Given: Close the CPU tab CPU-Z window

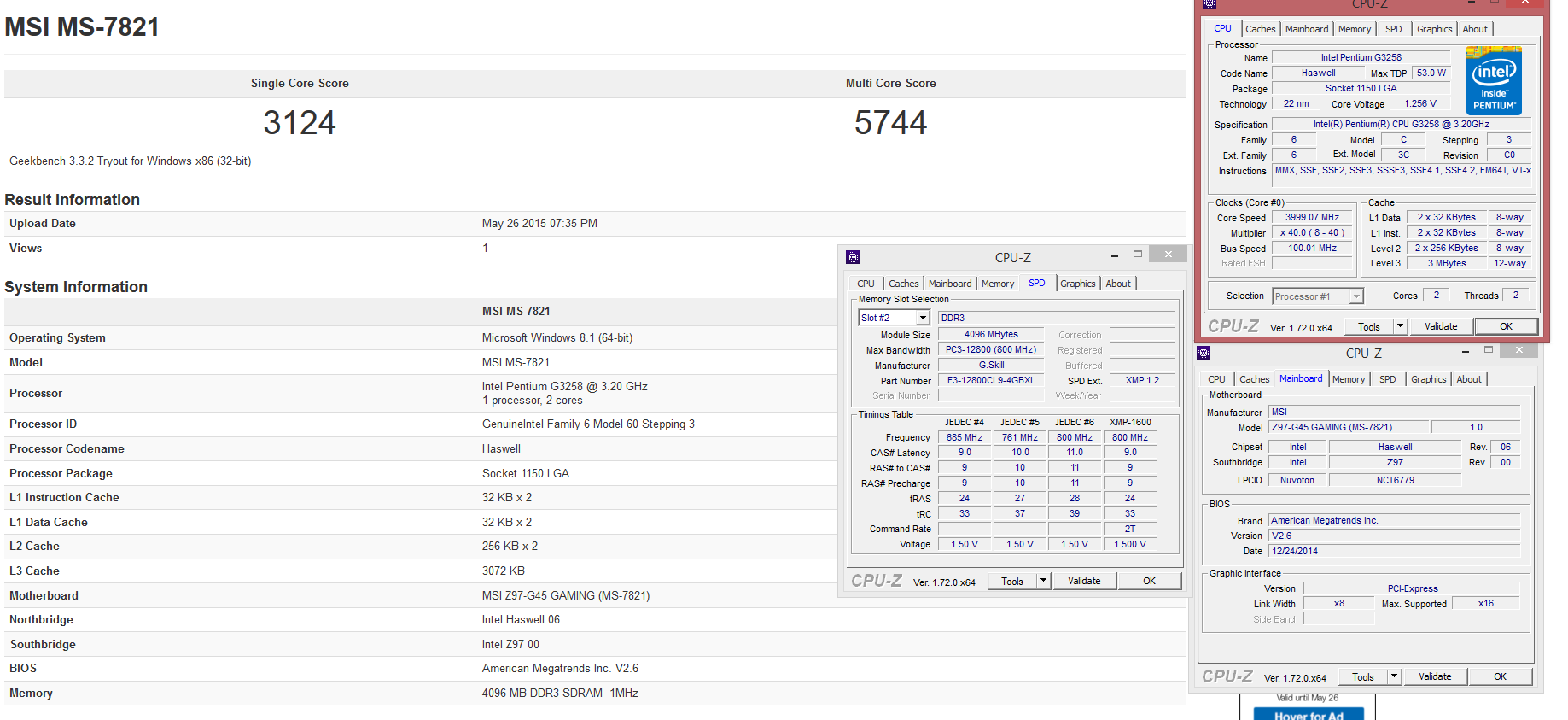Looking at the screenshot, I should 1524,3.
